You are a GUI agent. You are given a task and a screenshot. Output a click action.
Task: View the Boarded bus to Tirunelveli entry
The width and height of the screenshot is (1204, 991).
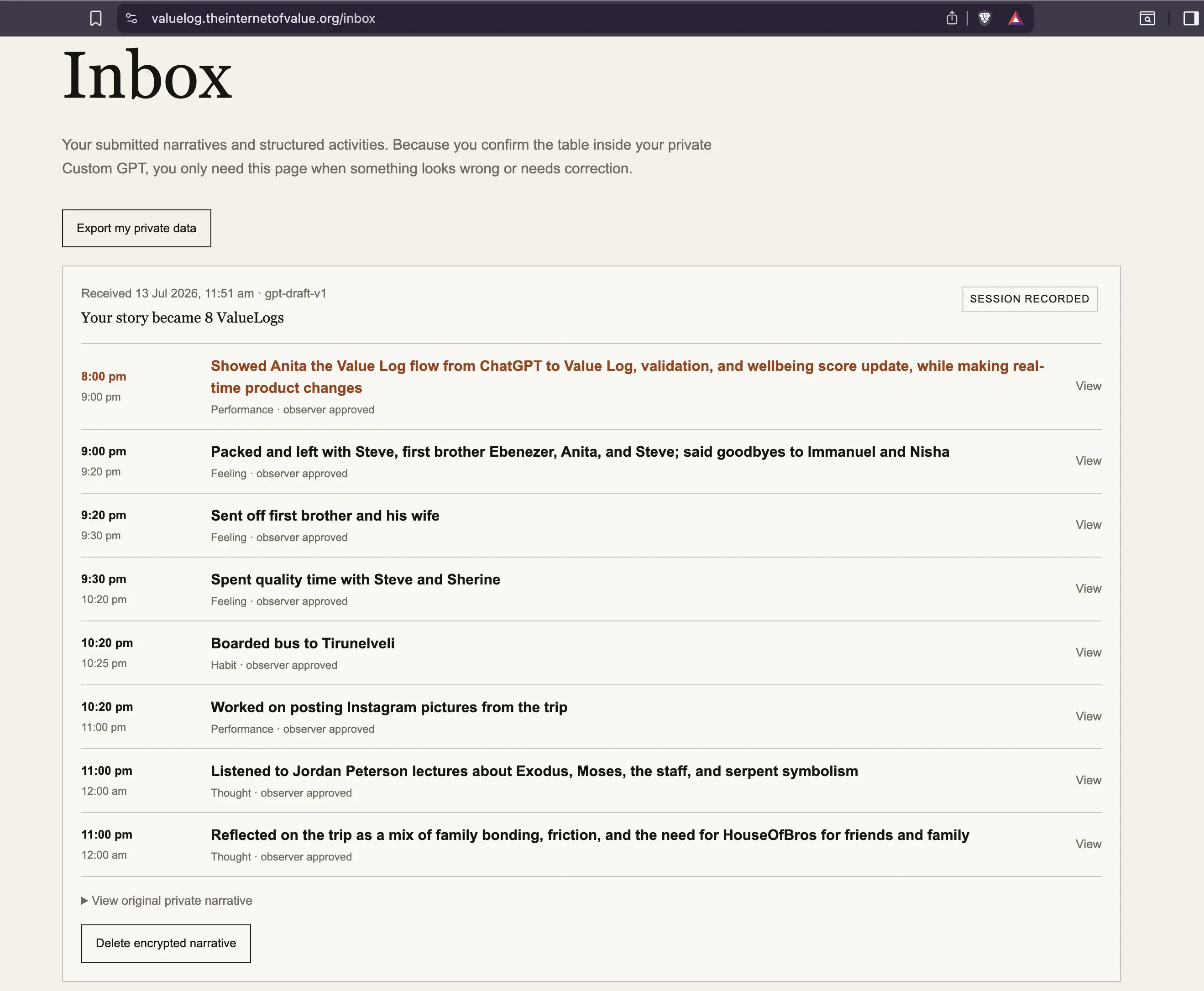coord(1088,652)
